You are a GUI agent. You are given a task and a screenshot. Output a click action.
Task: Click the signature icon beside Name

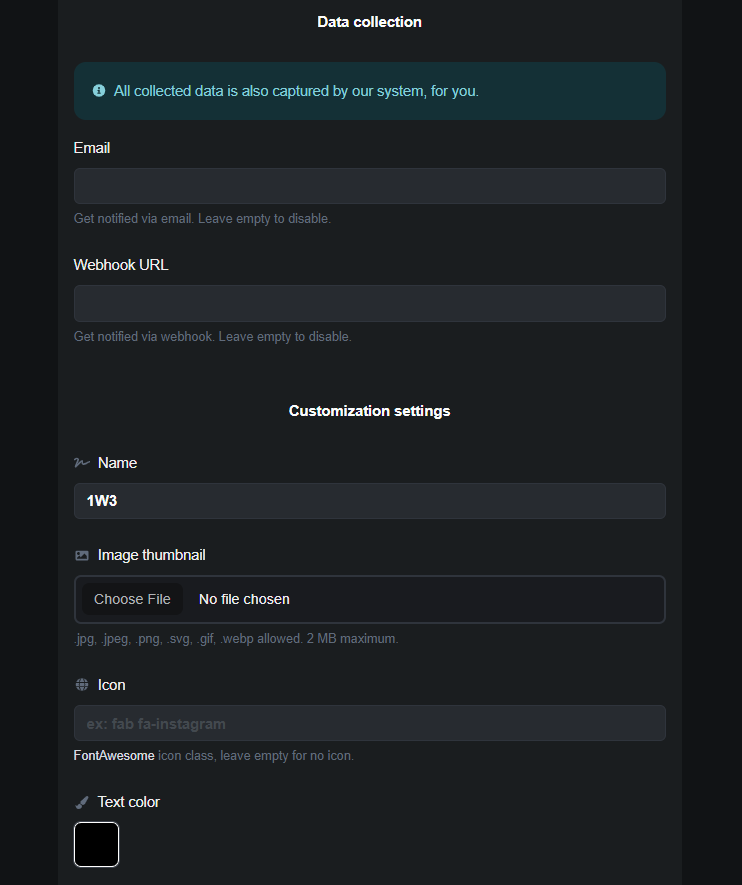(x=82, y=463)
